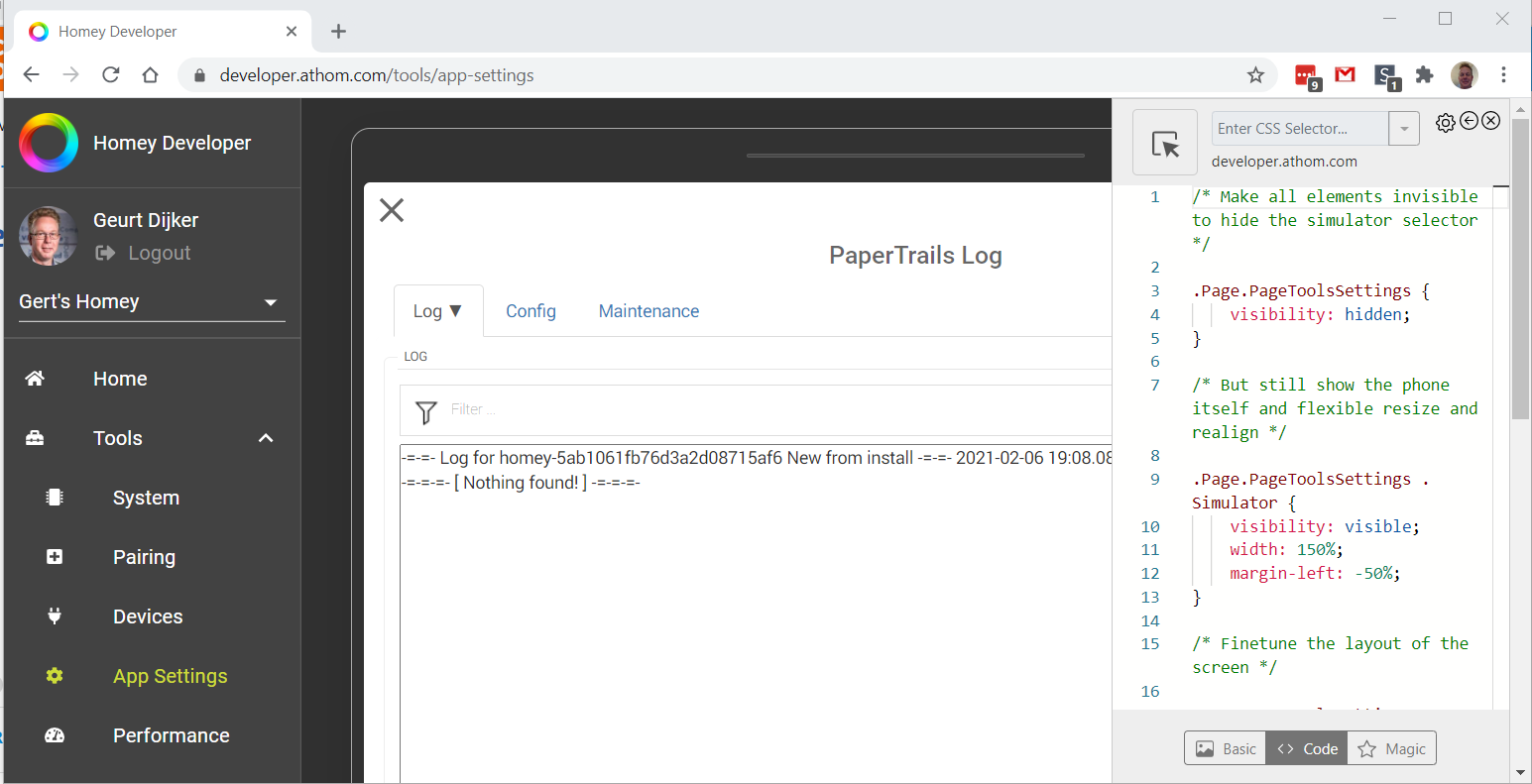The height and width of the screenshot is (784, 1532).
Task: Reload the current page
Action: 111,75
